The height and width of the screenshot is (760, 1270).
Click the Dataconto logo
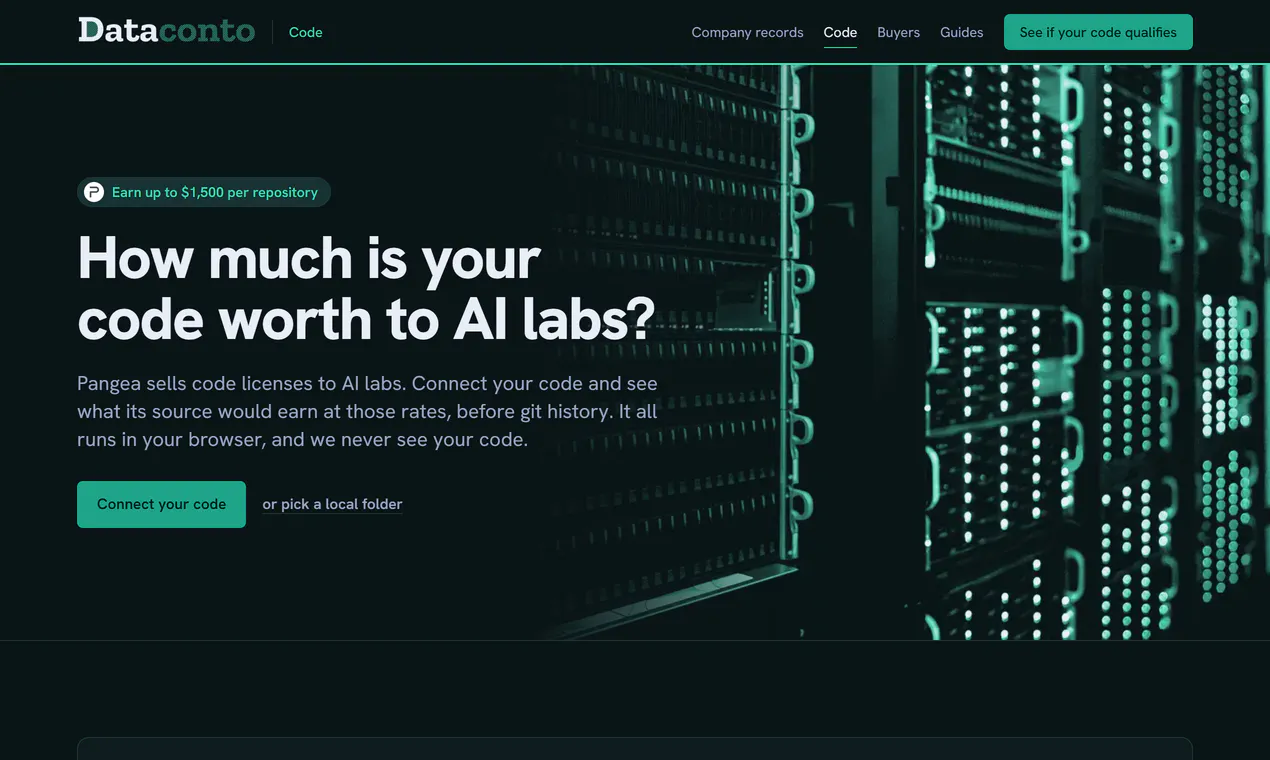point(166,31)
